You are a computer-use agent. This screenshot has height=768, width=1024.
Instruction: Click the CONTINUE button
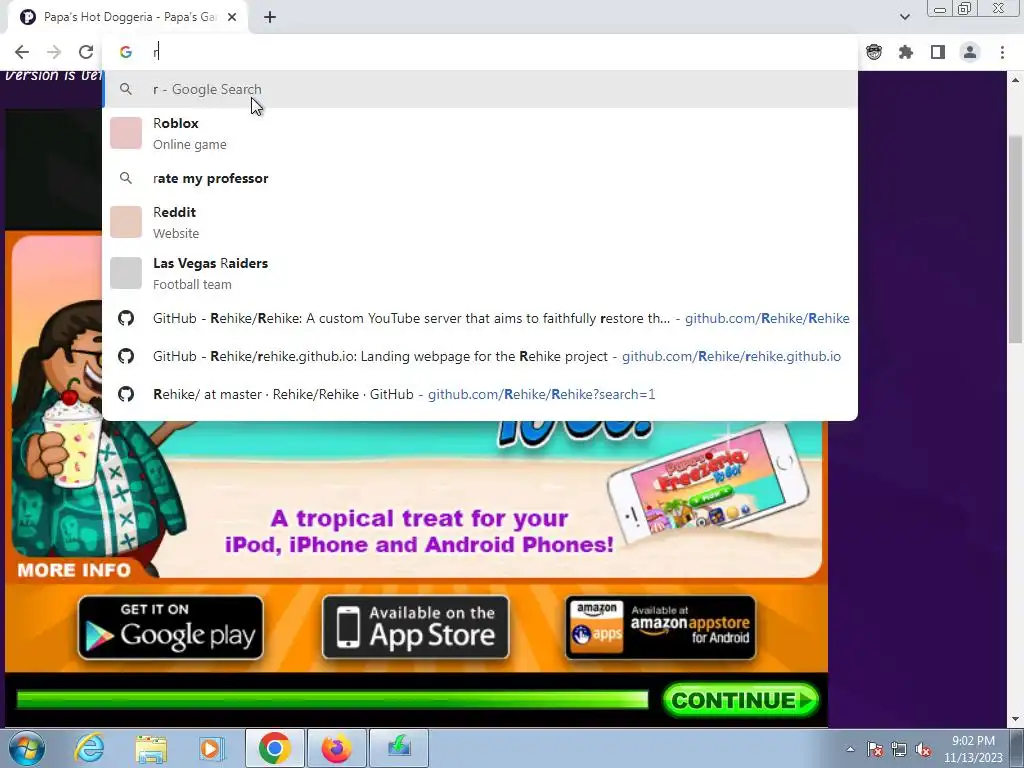click(x=741, y=701)
